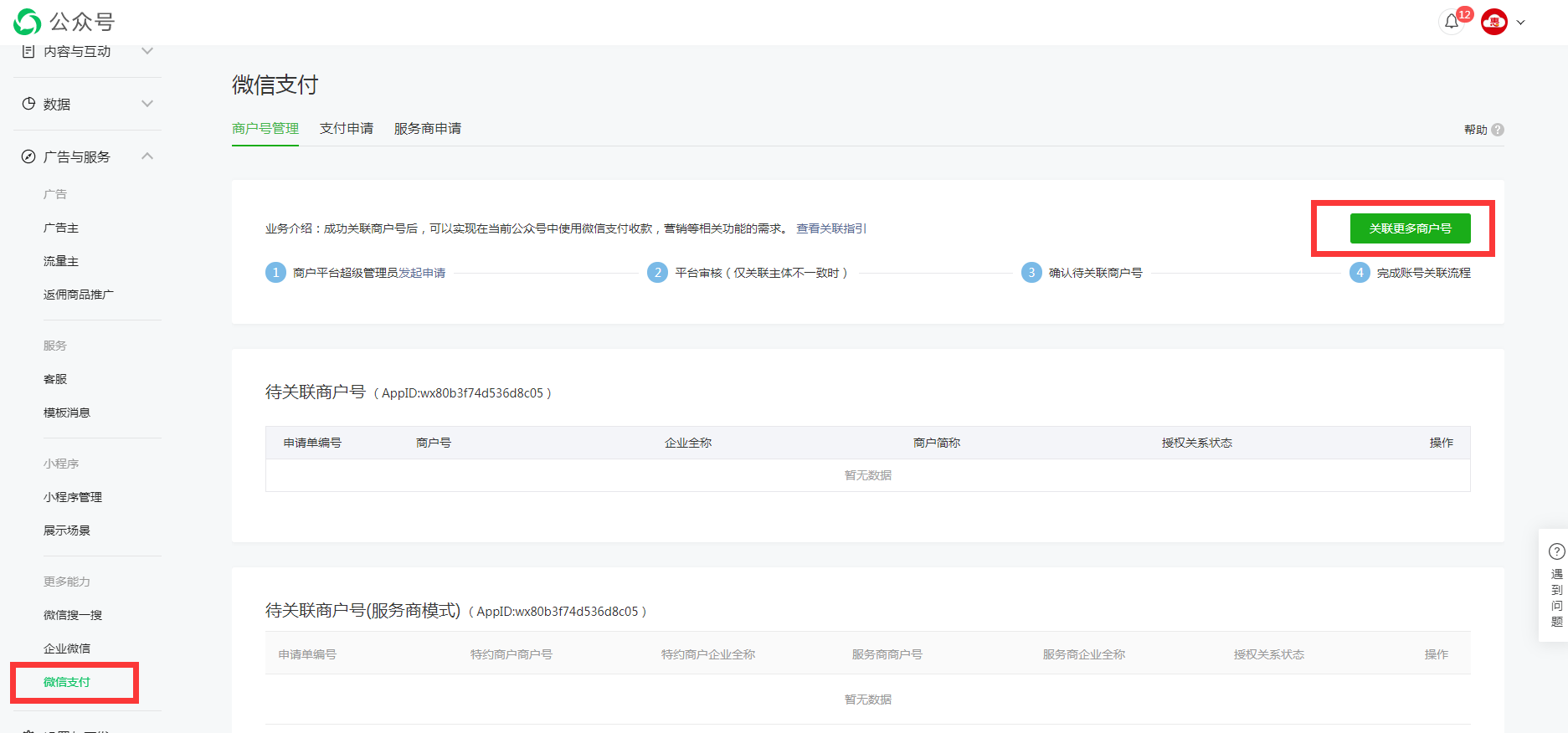Open 微信搜一搜 in the sidebar
The image size is (1568, 733).
coord(73,615)
